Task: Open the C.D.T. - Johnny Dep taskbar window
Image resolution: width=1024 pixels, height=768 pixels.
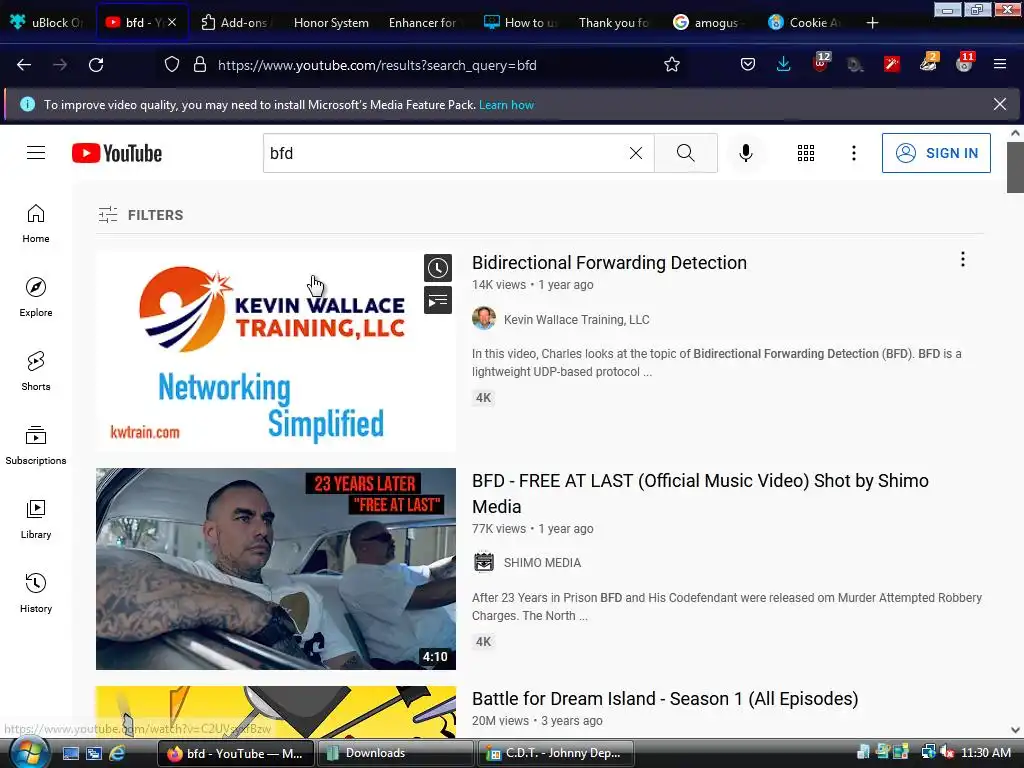Action: tap(555, 753)
